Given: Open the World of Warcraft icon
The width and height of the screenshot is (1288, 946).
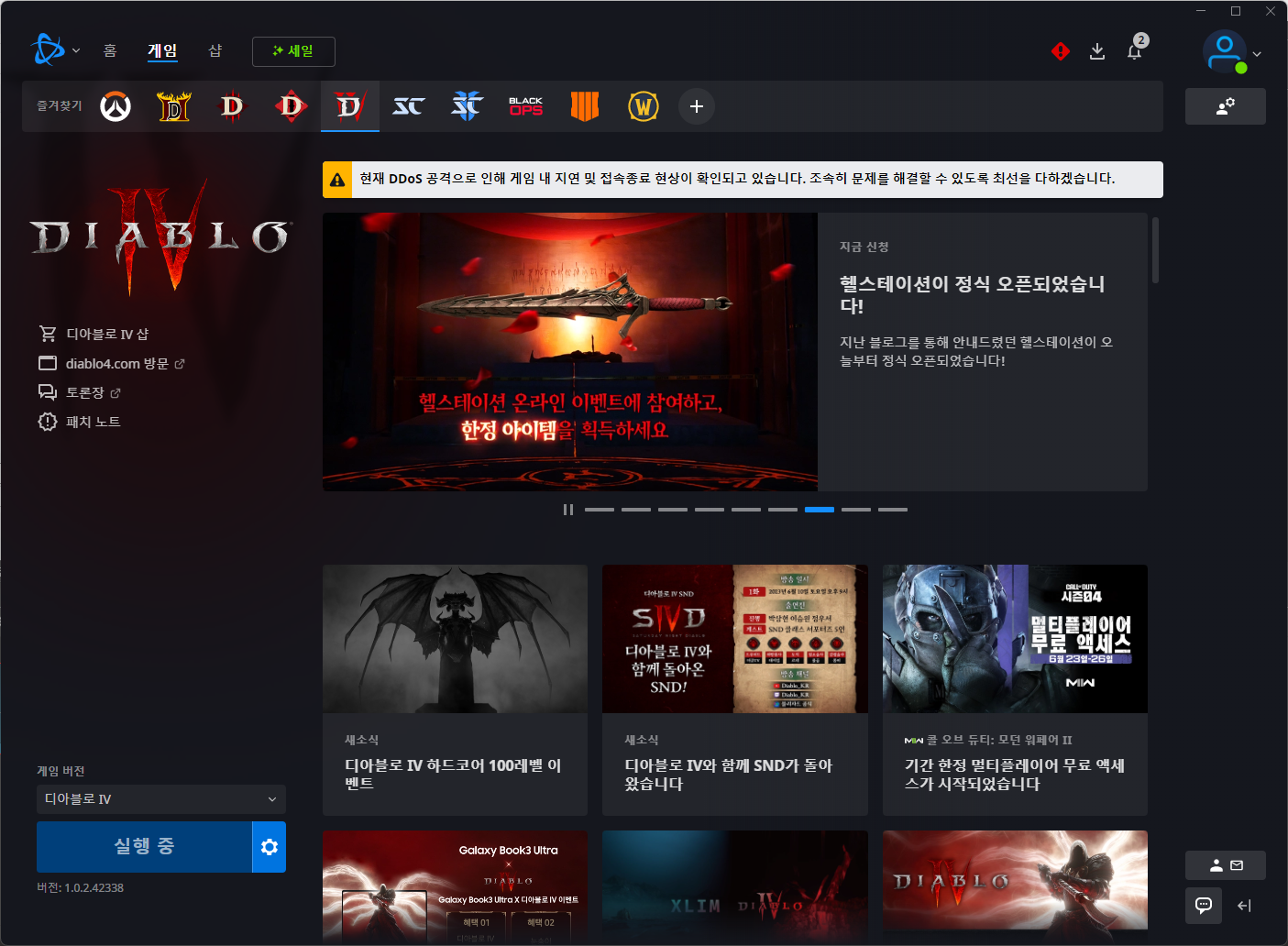Looking at the screenshot, I should (644, 106).
